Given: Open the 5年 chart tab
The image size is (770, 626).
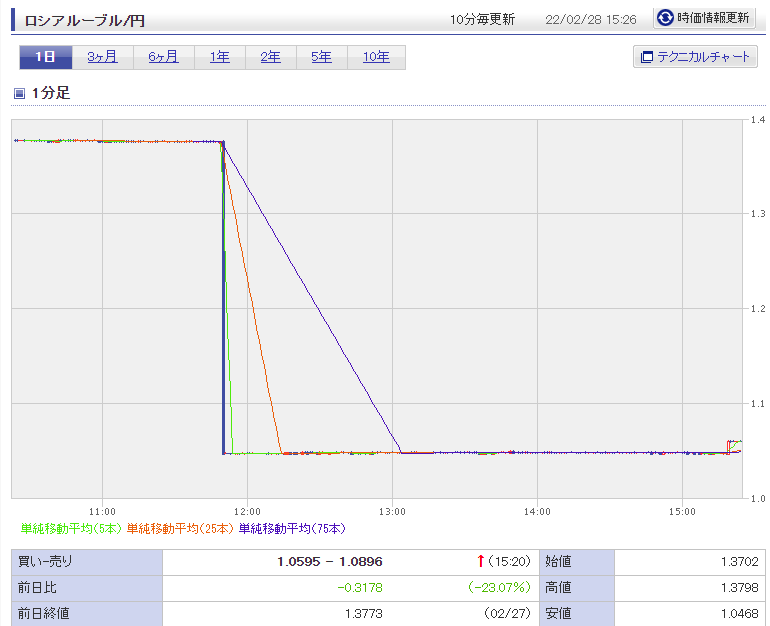Looking at the screenshot, I should [x=322, y=57].
